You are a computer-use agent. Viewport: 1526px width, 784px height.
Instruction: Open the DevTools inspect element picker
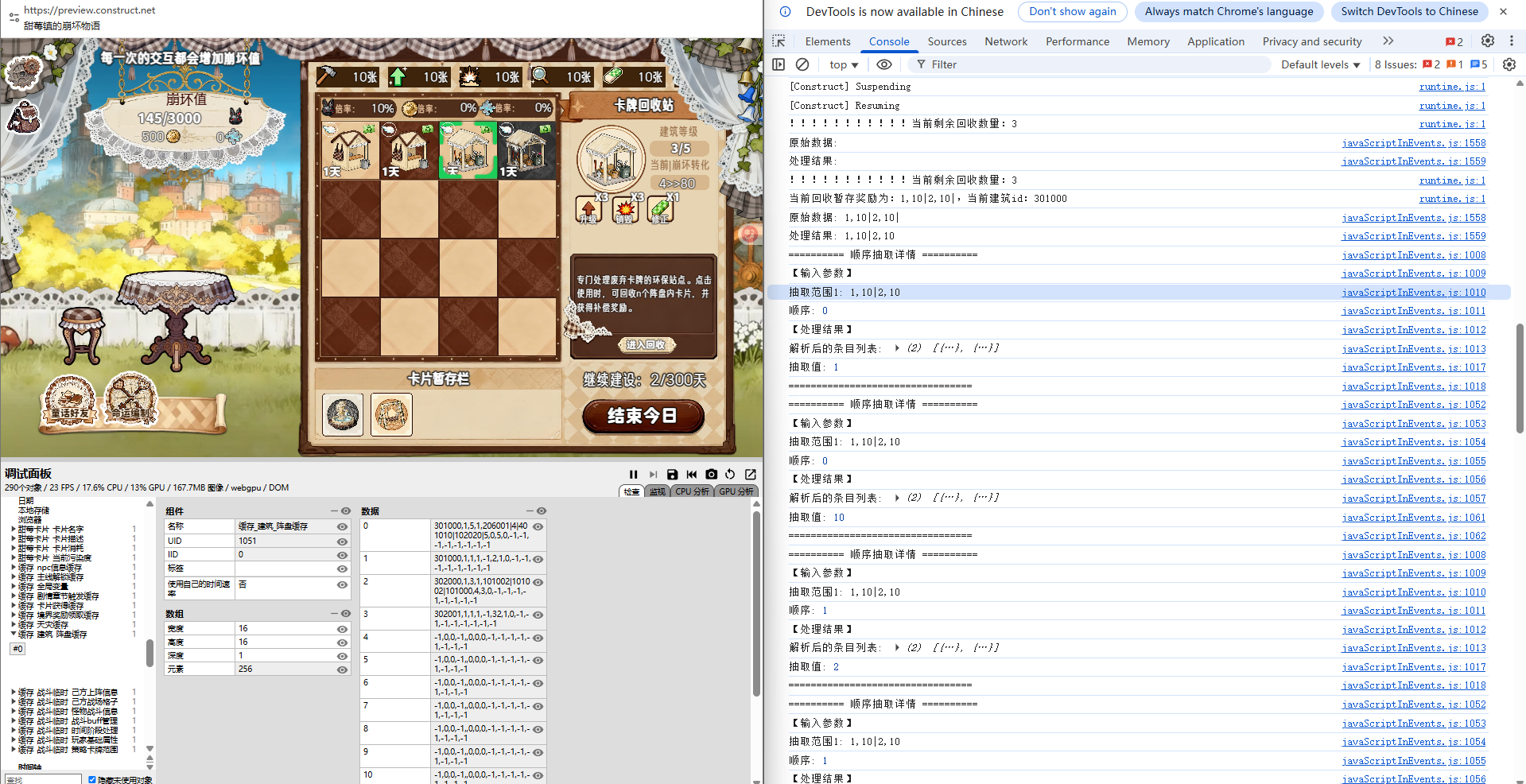click(x=779, y=41)
